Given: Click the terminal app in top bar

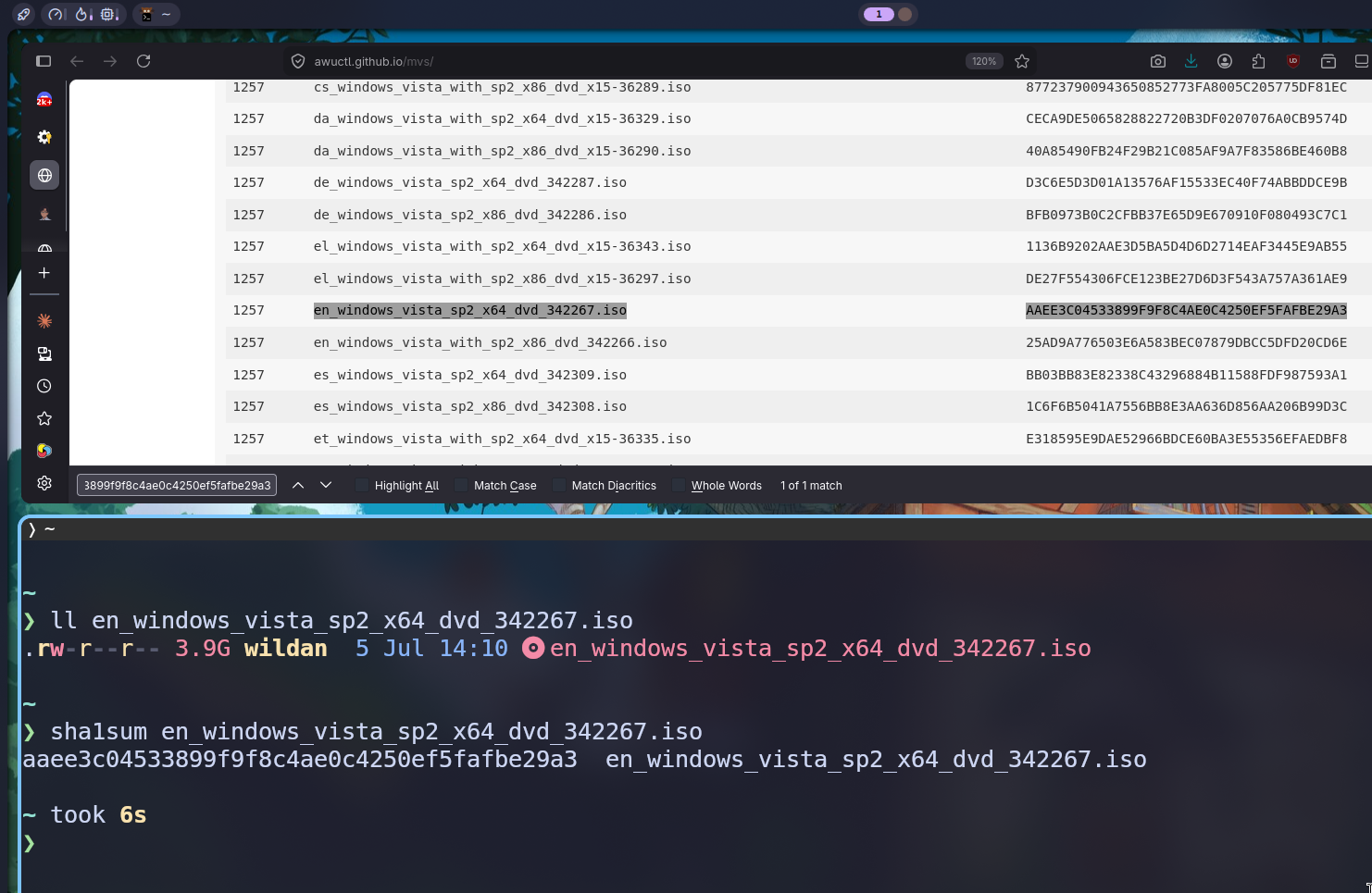Looking at the screenshot, I should point(156,14).
